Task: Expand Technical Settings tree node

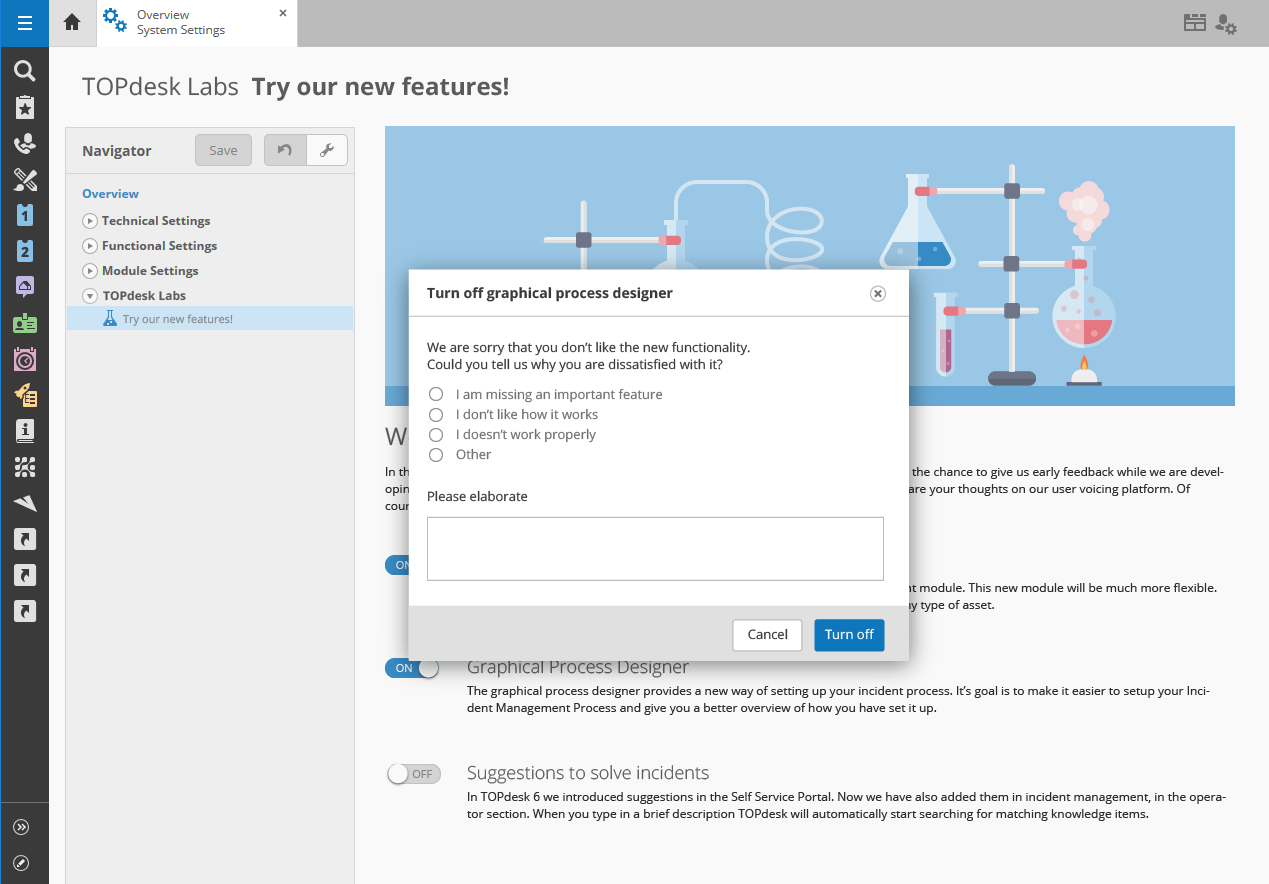Action: (x=90, y=221)
